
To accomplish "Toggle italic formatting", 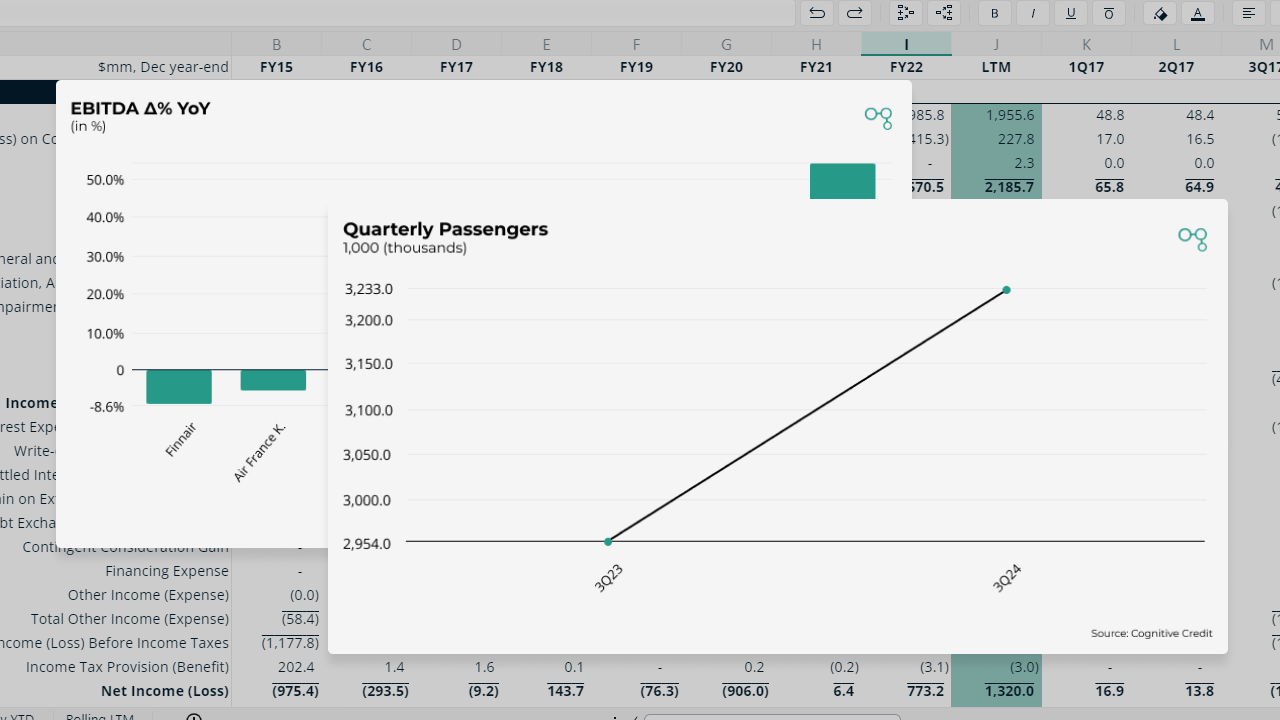I will 1032,13.
